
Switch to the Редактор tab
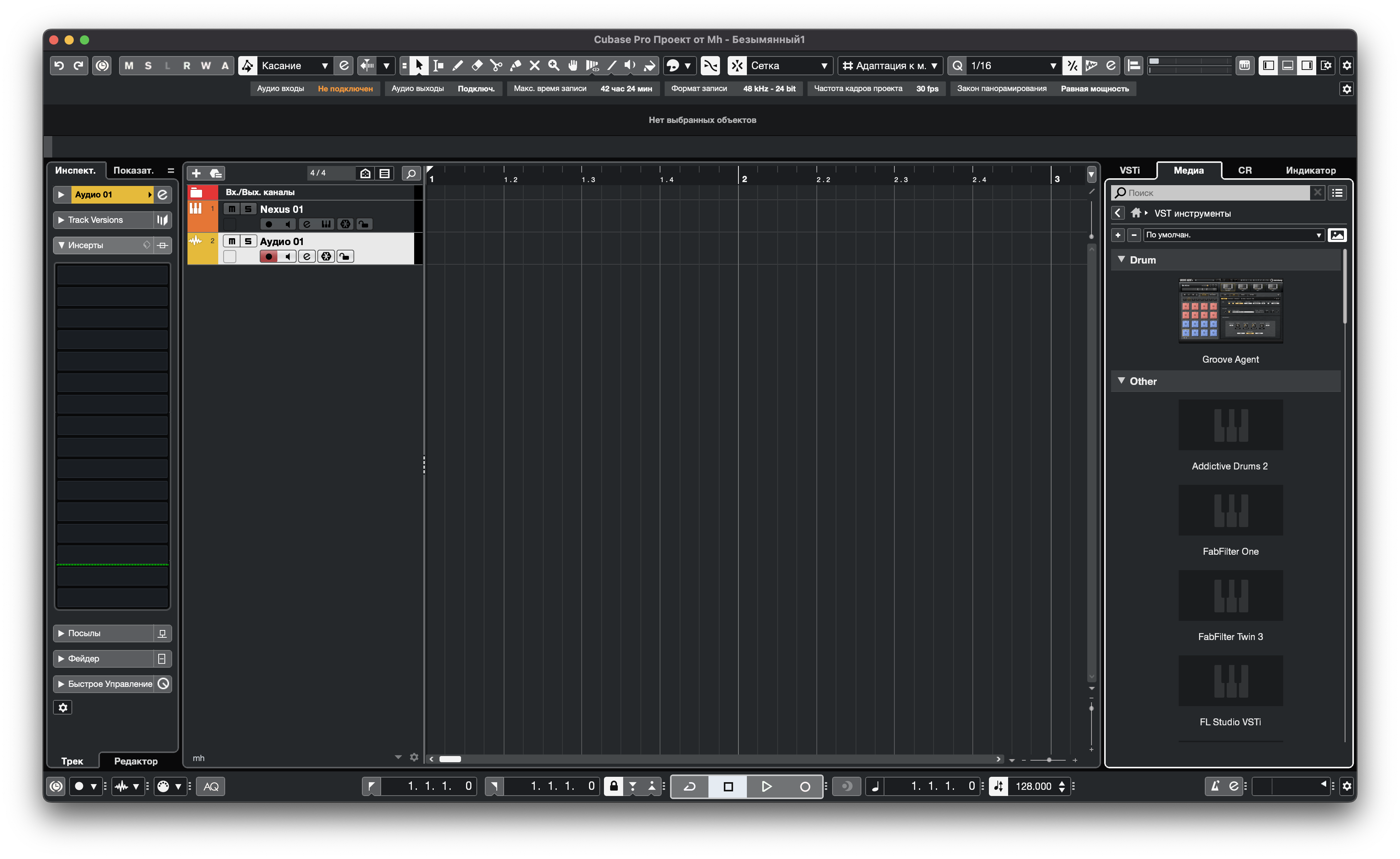pyautogui.click(x=136, y=761)
